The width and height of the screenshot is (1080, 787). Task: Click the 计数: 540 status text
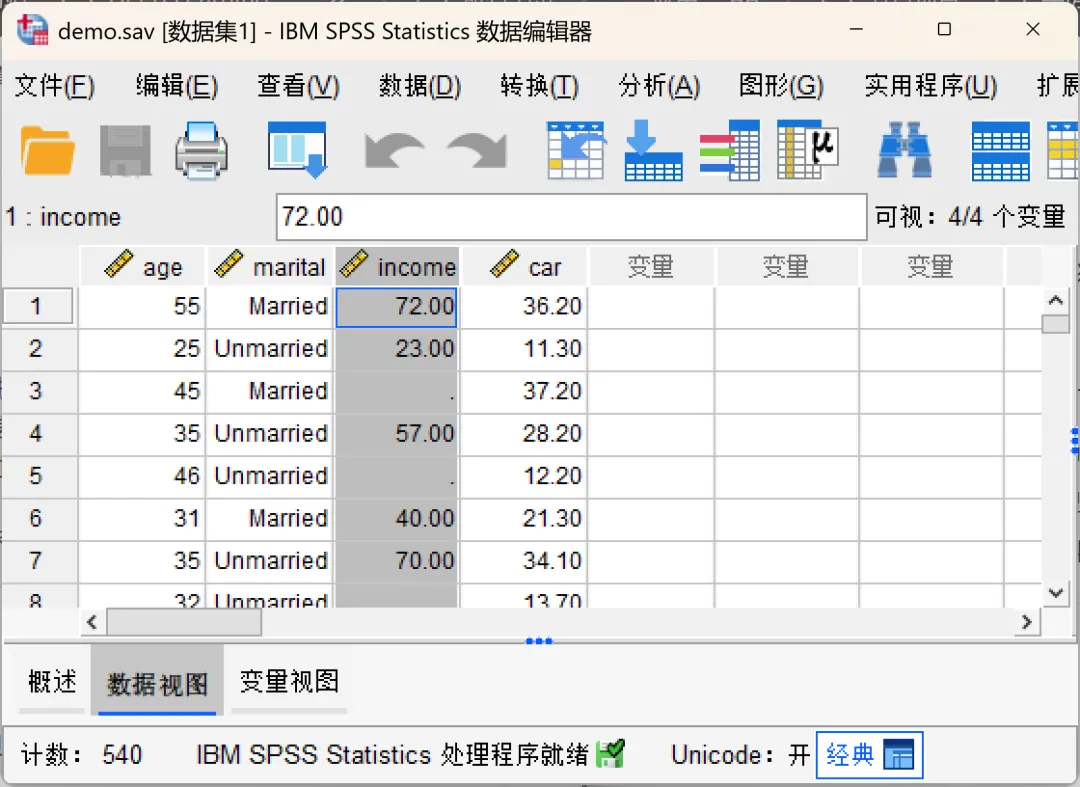pyautogui.click(x=81, y=755)
